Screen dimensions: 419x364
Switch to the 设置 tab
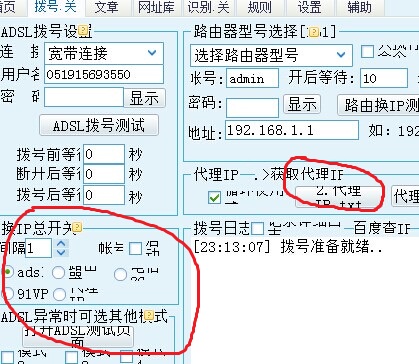309,8
